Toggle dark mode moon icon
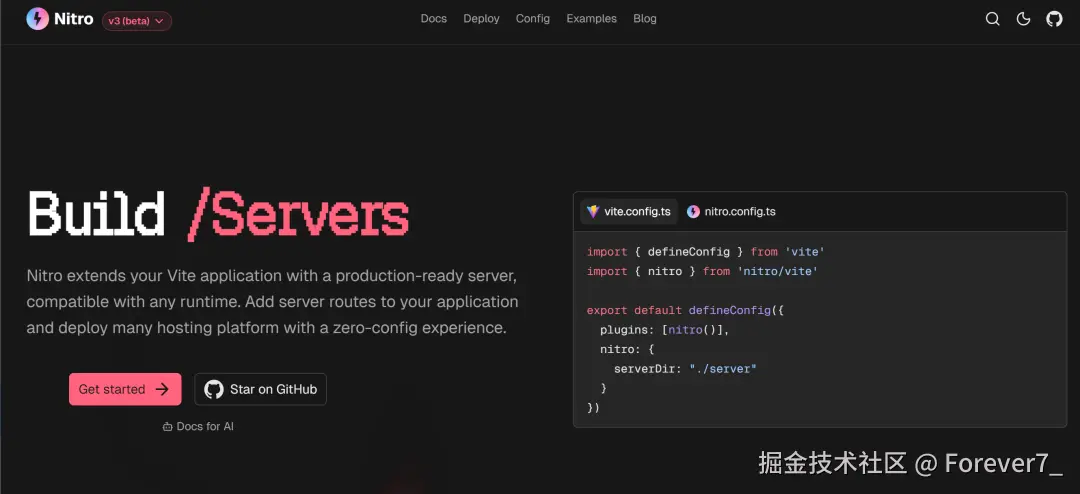This screenshot has width=1080, height=494. click(1024, 19)
